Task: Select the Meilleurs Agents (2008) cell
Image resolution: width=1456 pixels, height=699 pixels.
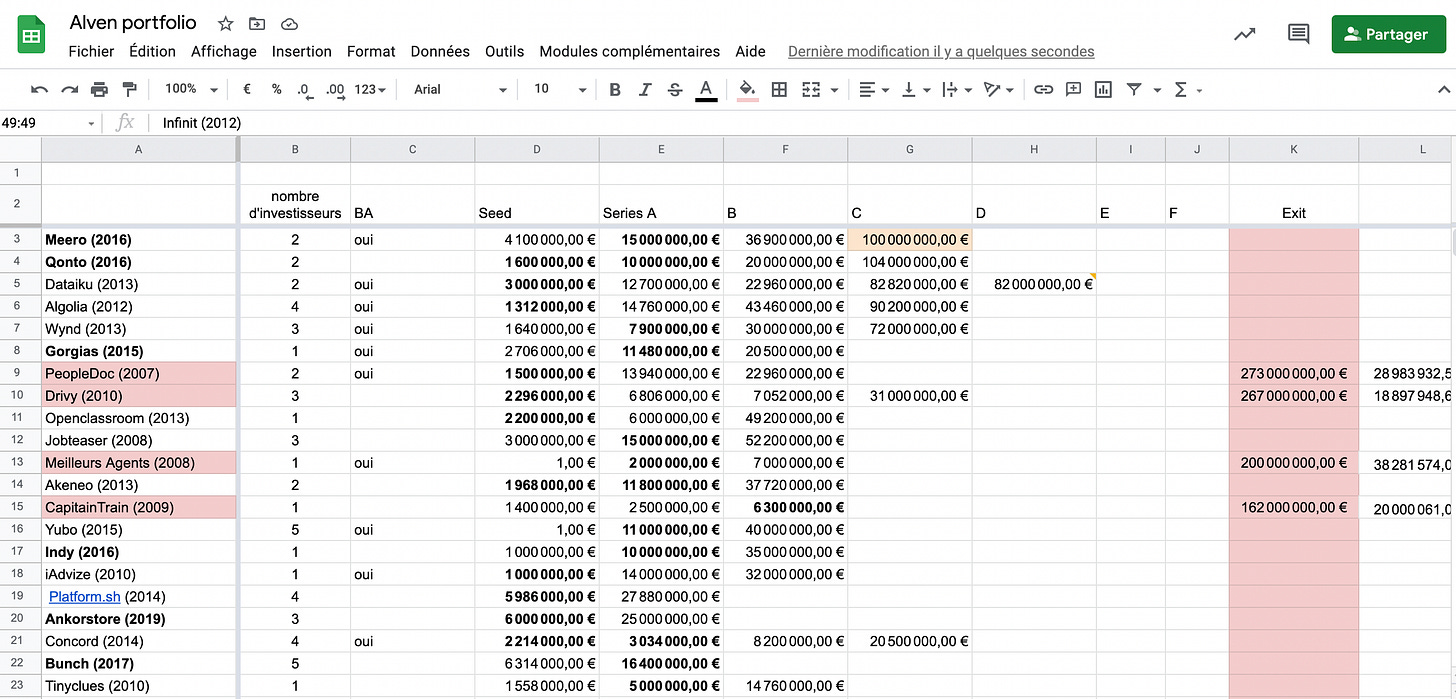Action: point(139,462)
